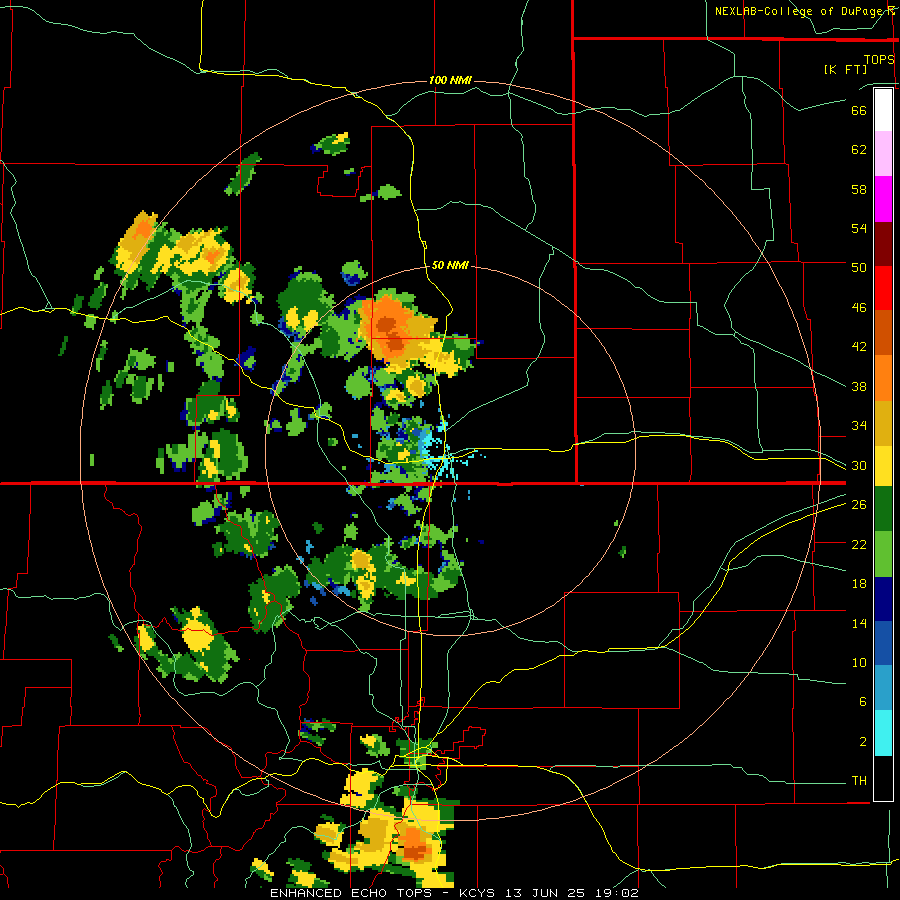Click the 38 legend scale label
Viewport: 900px width, 900px height.
(x=859, y=387)
